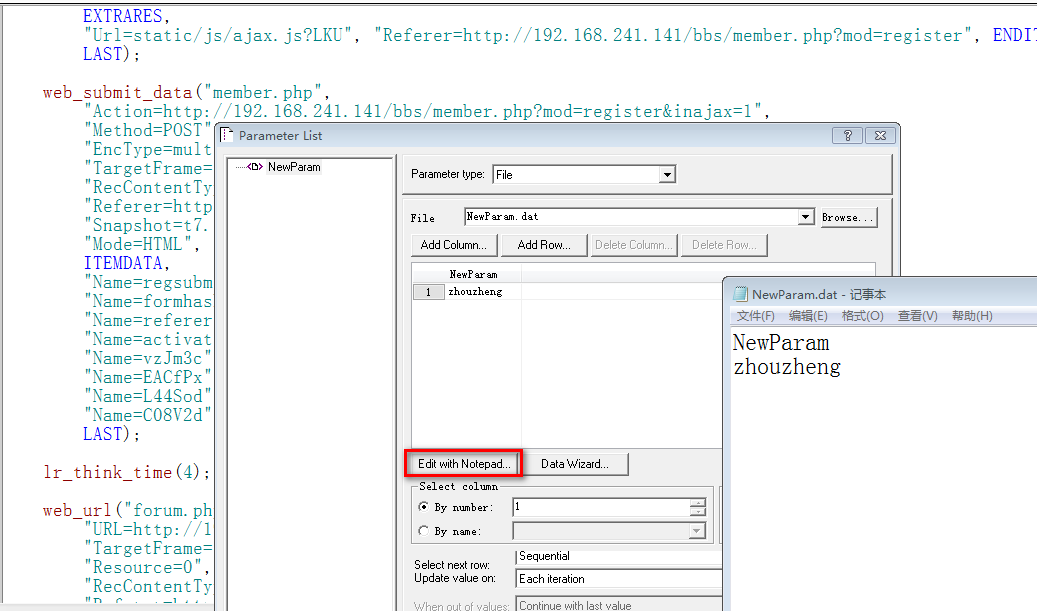
Task: Click the Add Column button
Action: [x=453, y=244]
